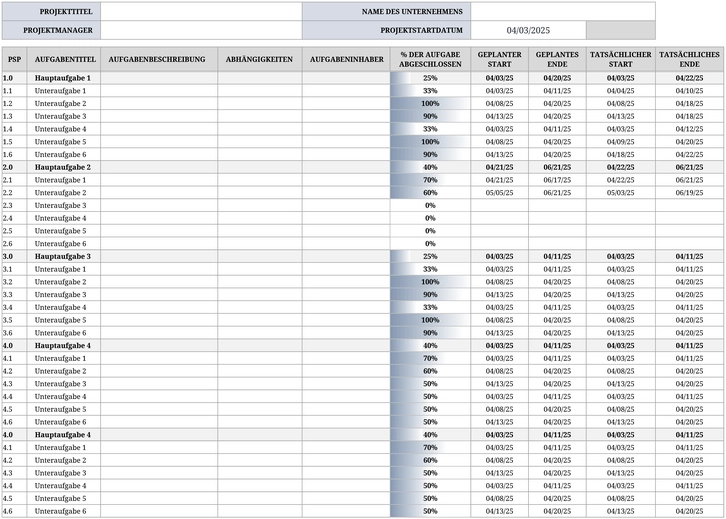This screenshot has width=726, height=519.
Task: Select the blank PROJEKTMANAGER value field
Action: tap(201, 30)
